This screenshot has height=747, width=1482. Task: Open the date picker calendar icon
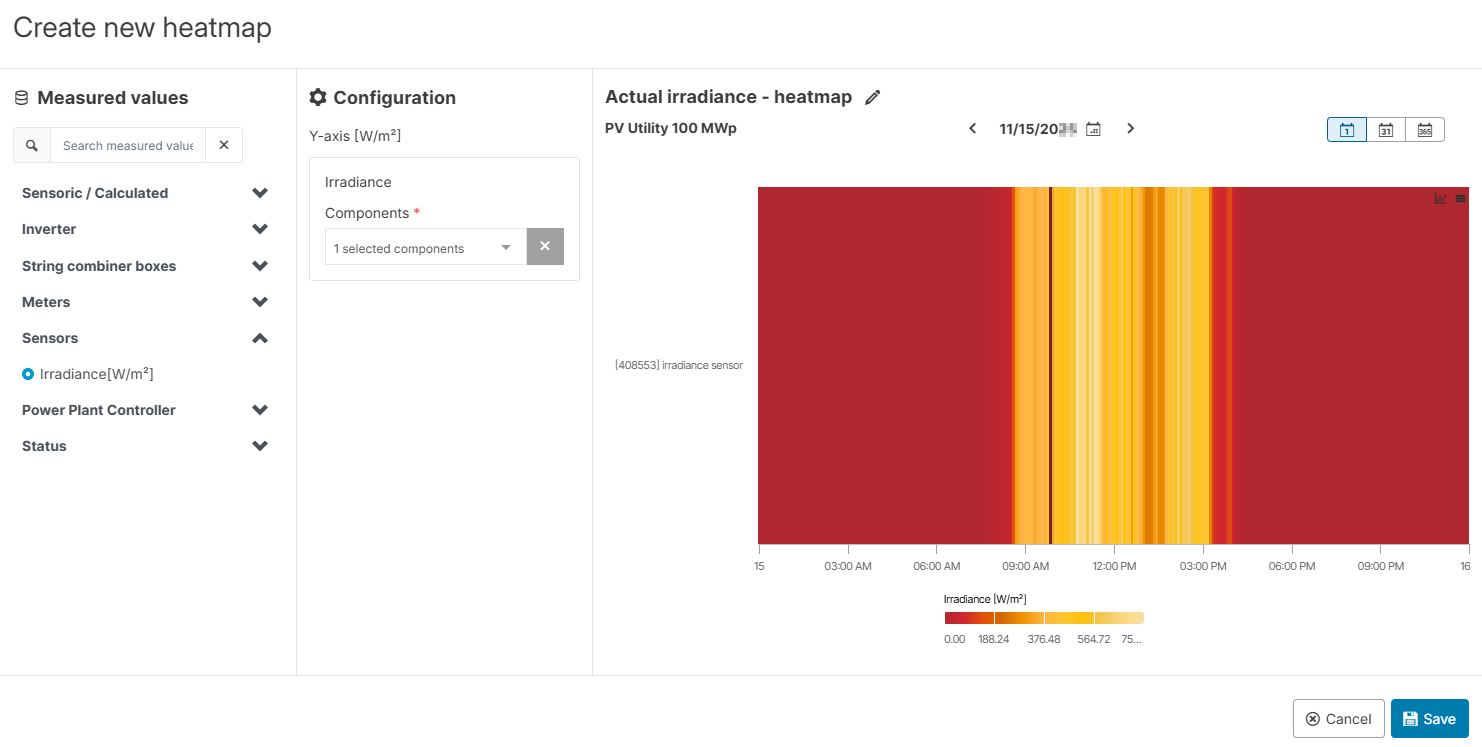[1094, 128]
